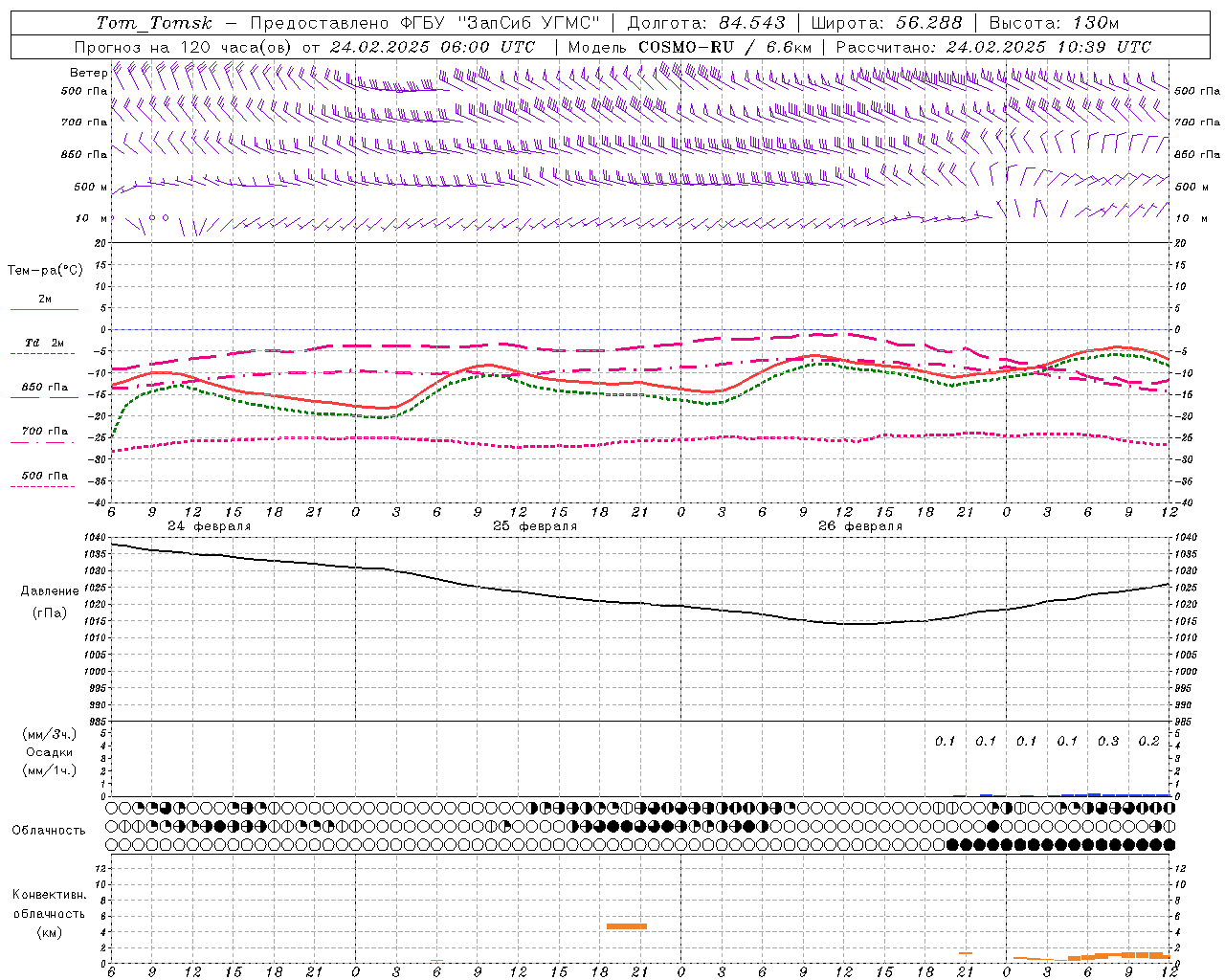Image resolution: width=1225 pixels, height=980 pixels.
Task: Select the Долгота: 84.543 header value
Action: [x=706, y=23]
